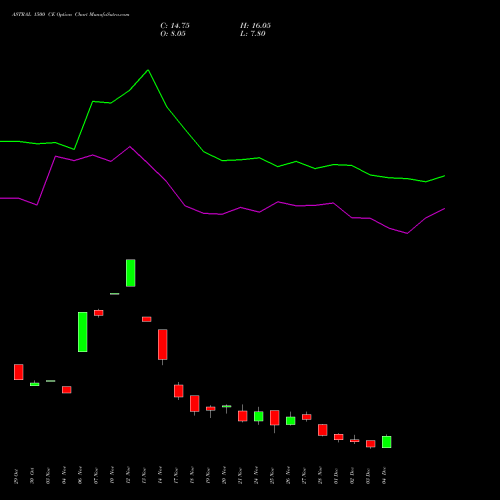The image size is (500, 500).
Task: Click the ASTRAL 1500 CE chart title
Action: point(71,15)
